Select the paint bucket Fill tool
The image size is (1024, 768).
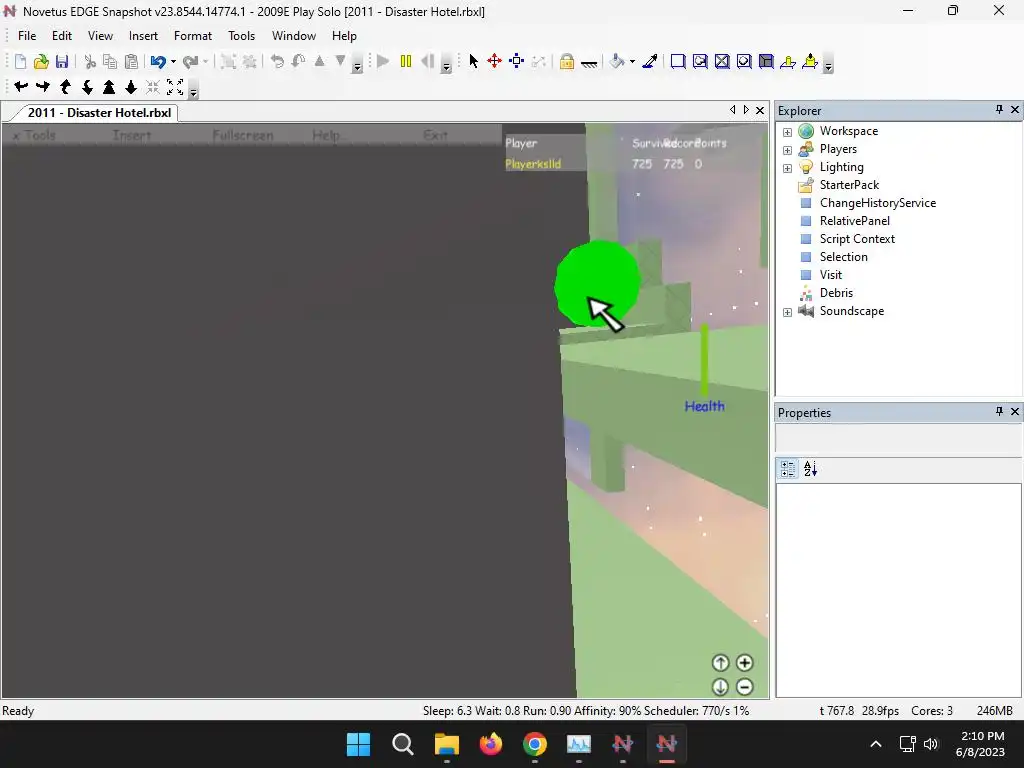point(617,61)
